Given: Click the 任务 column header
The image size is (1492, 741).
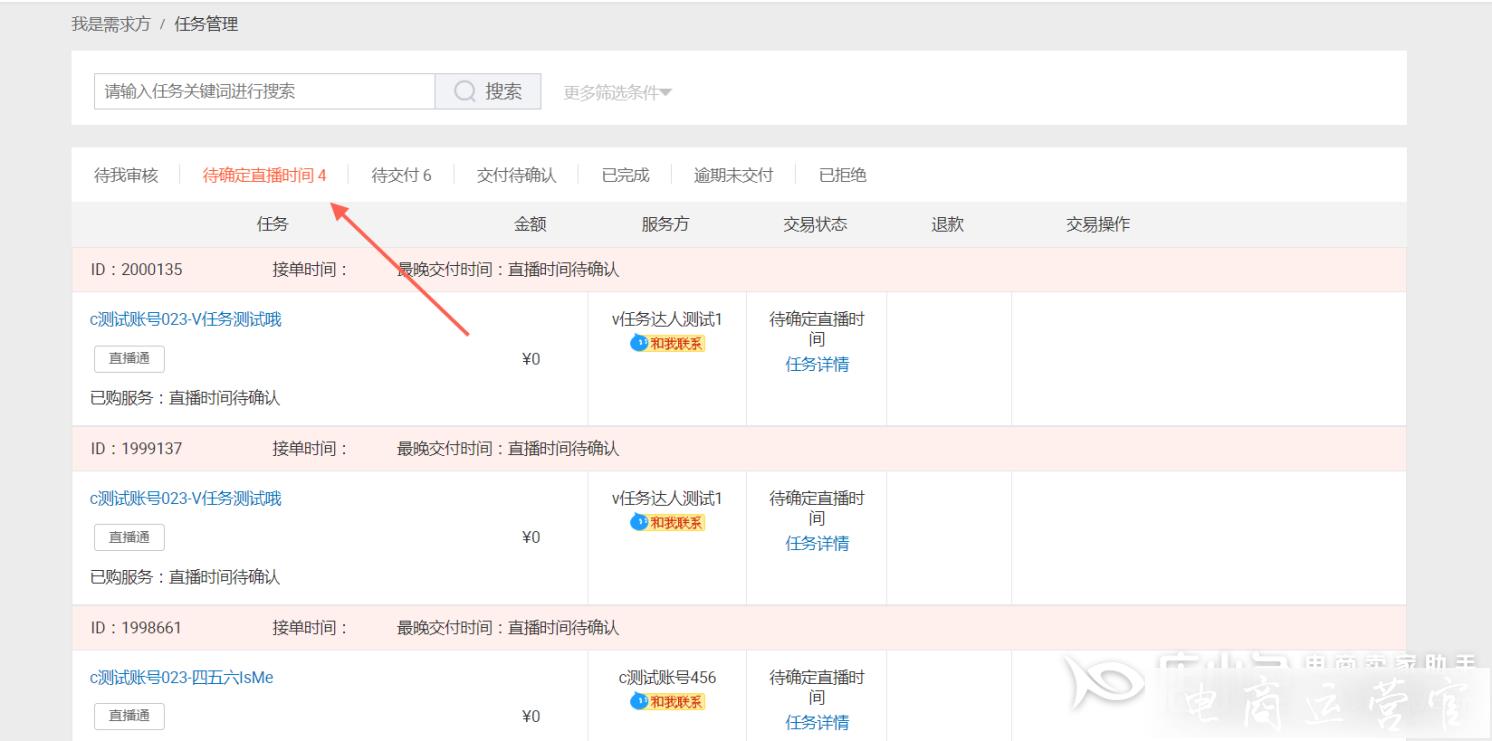Looking at the screenshot, I should (273, 225).
